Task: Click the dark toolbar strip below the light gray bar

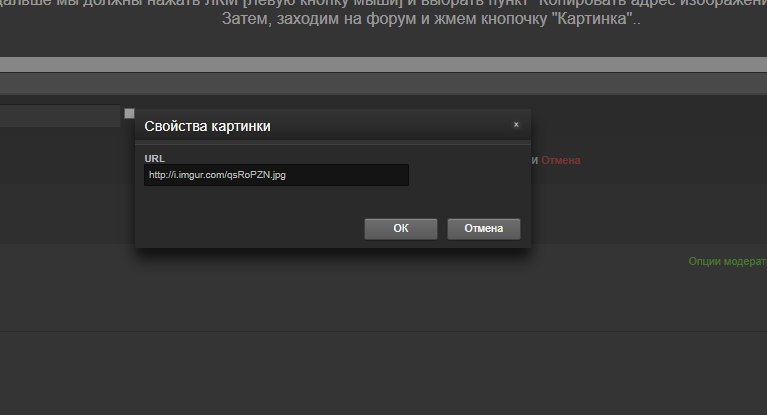Action: click(384, 83)
